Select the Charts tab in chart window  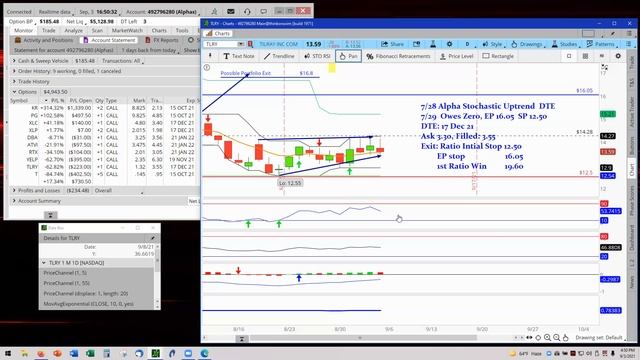tap(218, 33)
